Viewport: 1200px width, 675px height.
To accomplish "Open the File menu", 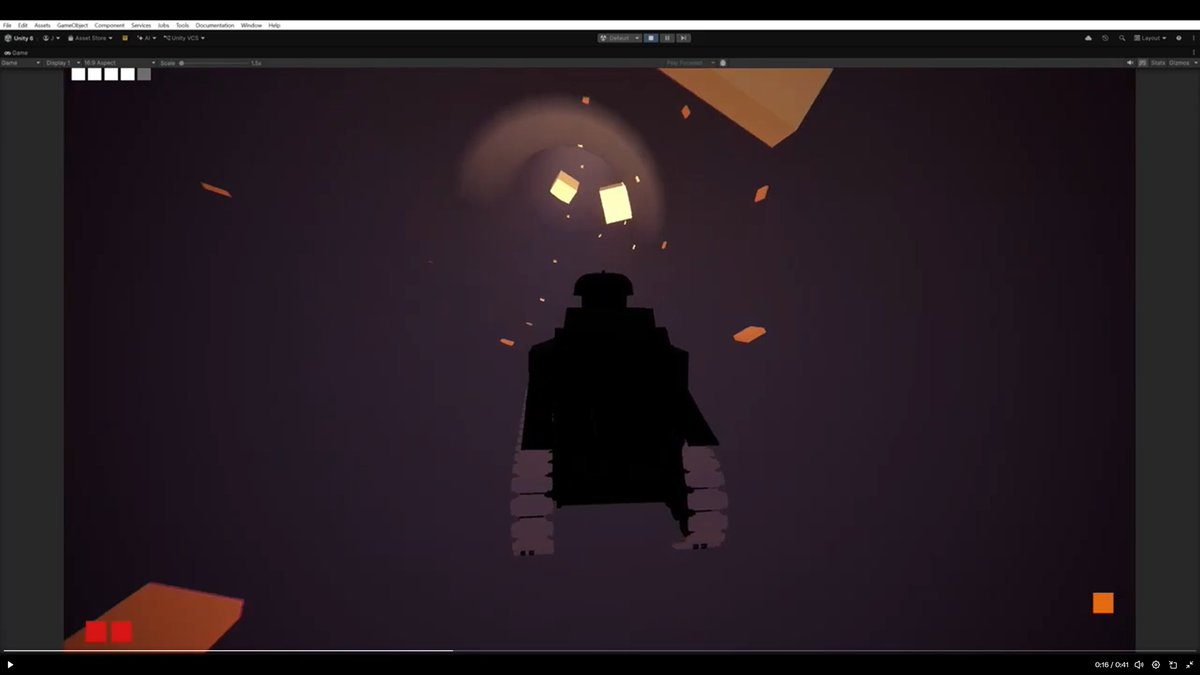I will point(7,25).
